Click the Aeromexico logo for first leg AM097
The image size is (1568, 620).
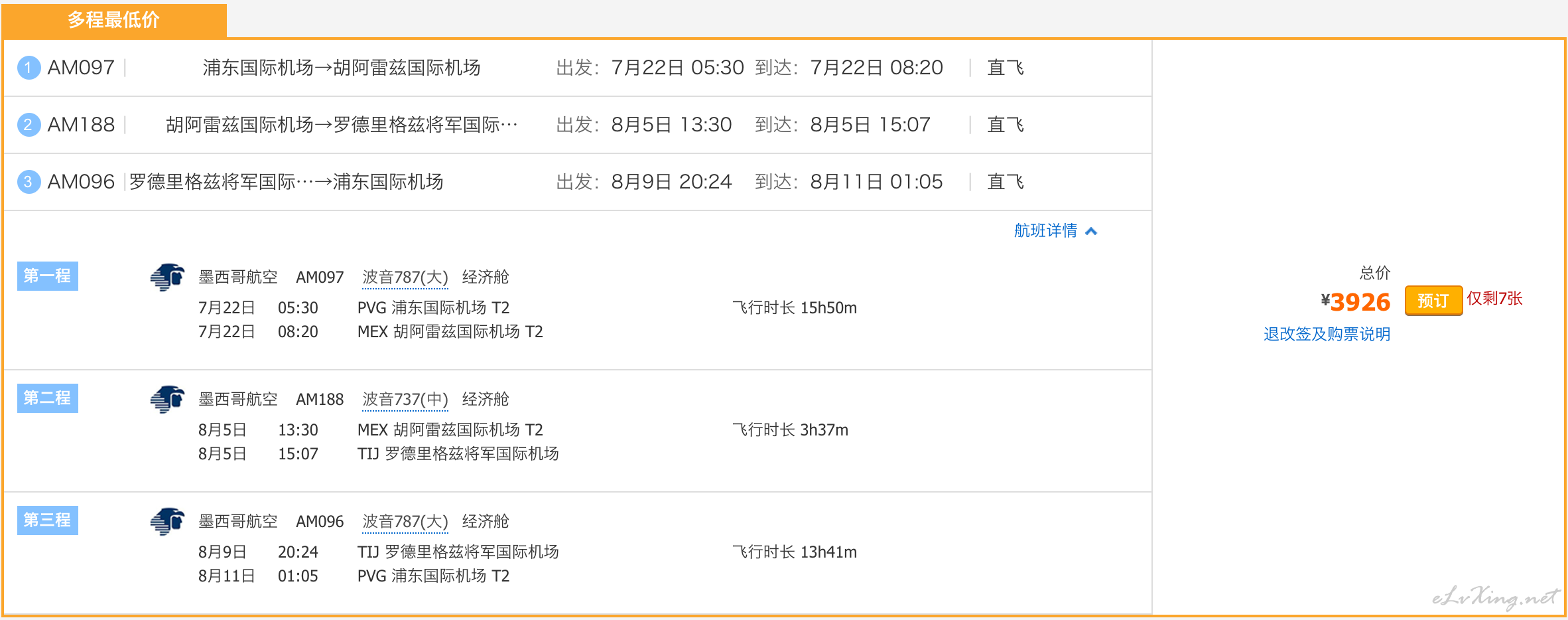167,277
